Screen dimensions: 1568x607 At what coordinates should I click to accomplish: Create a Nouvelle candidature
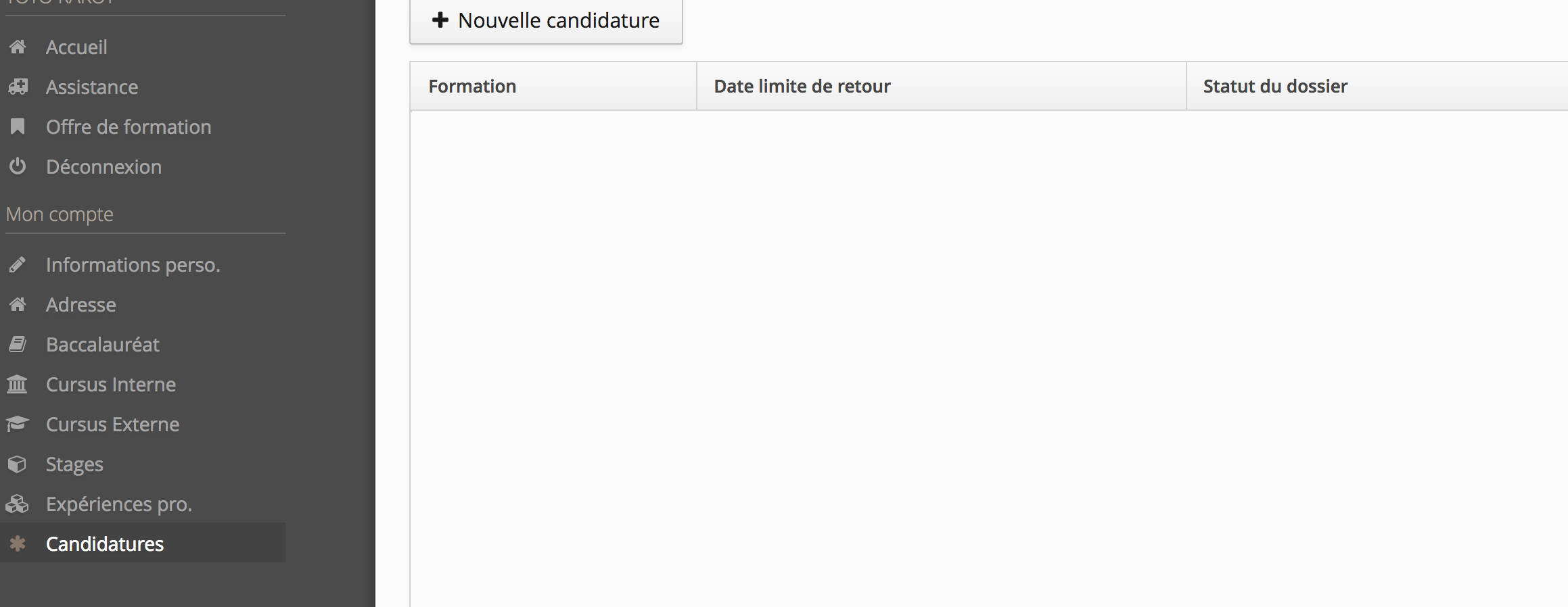click(x=546, y=21)
